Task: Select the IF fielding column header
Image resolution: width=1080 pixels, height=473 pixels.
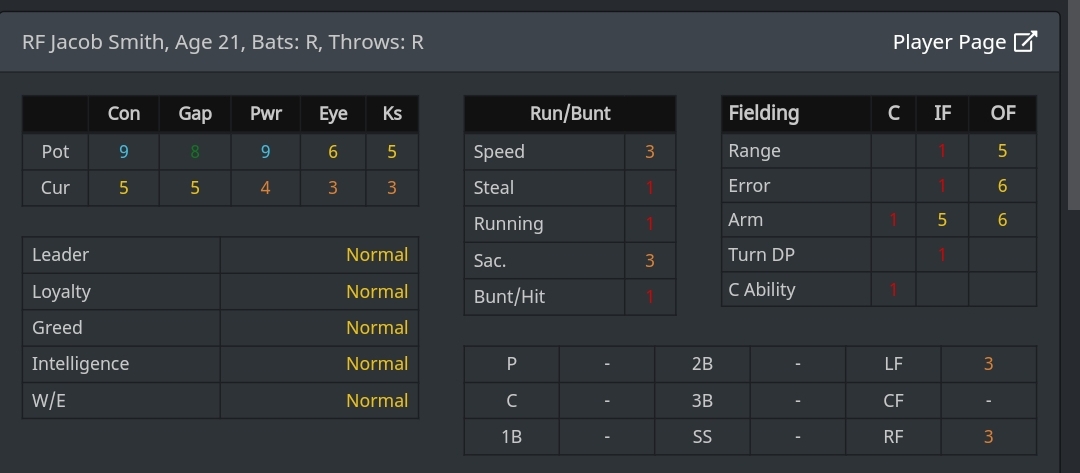Action: pyautogui.click(x=942, y=113)
